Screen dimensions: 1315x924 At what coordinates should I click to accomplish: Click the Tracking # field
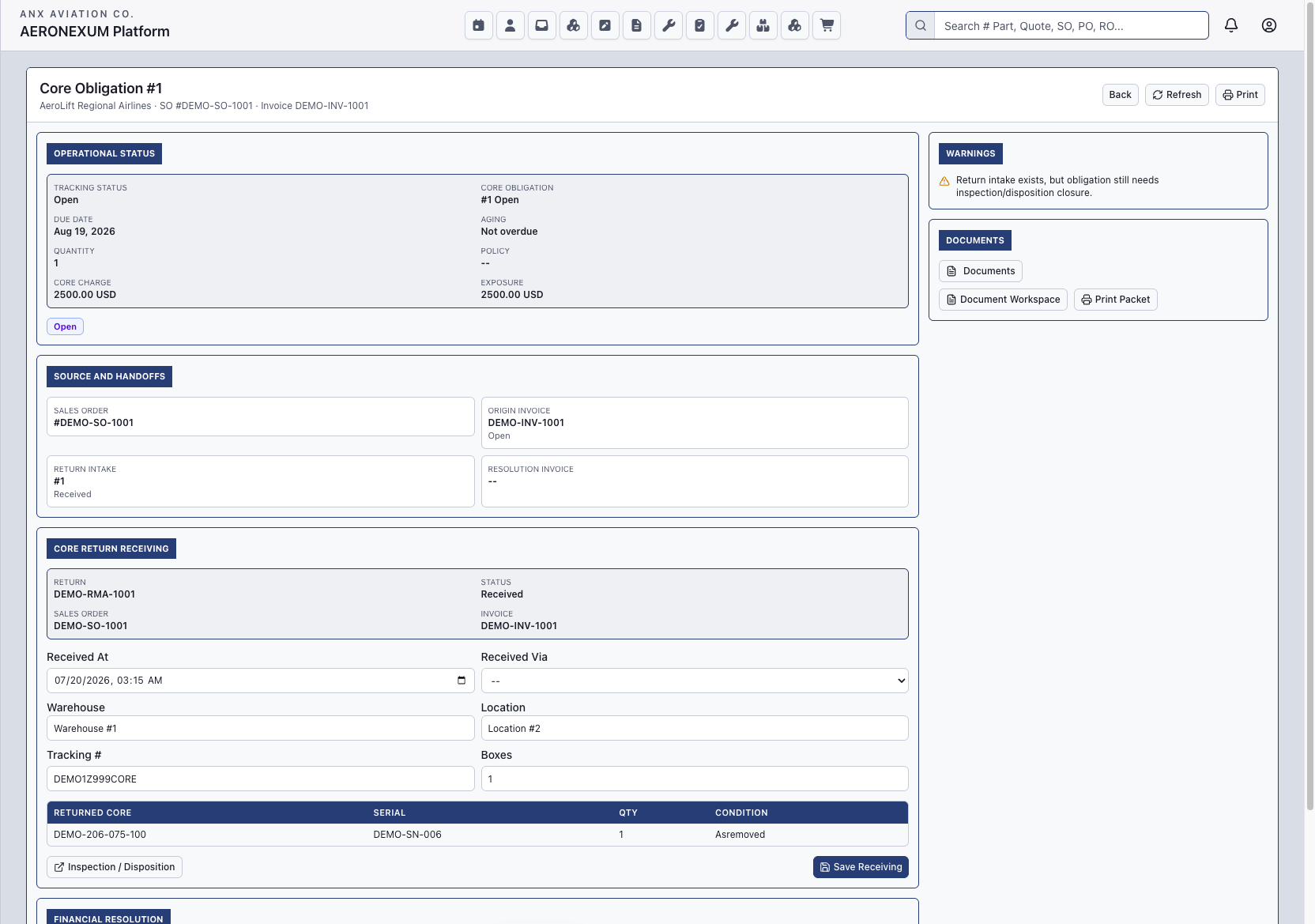pos(261,779)
